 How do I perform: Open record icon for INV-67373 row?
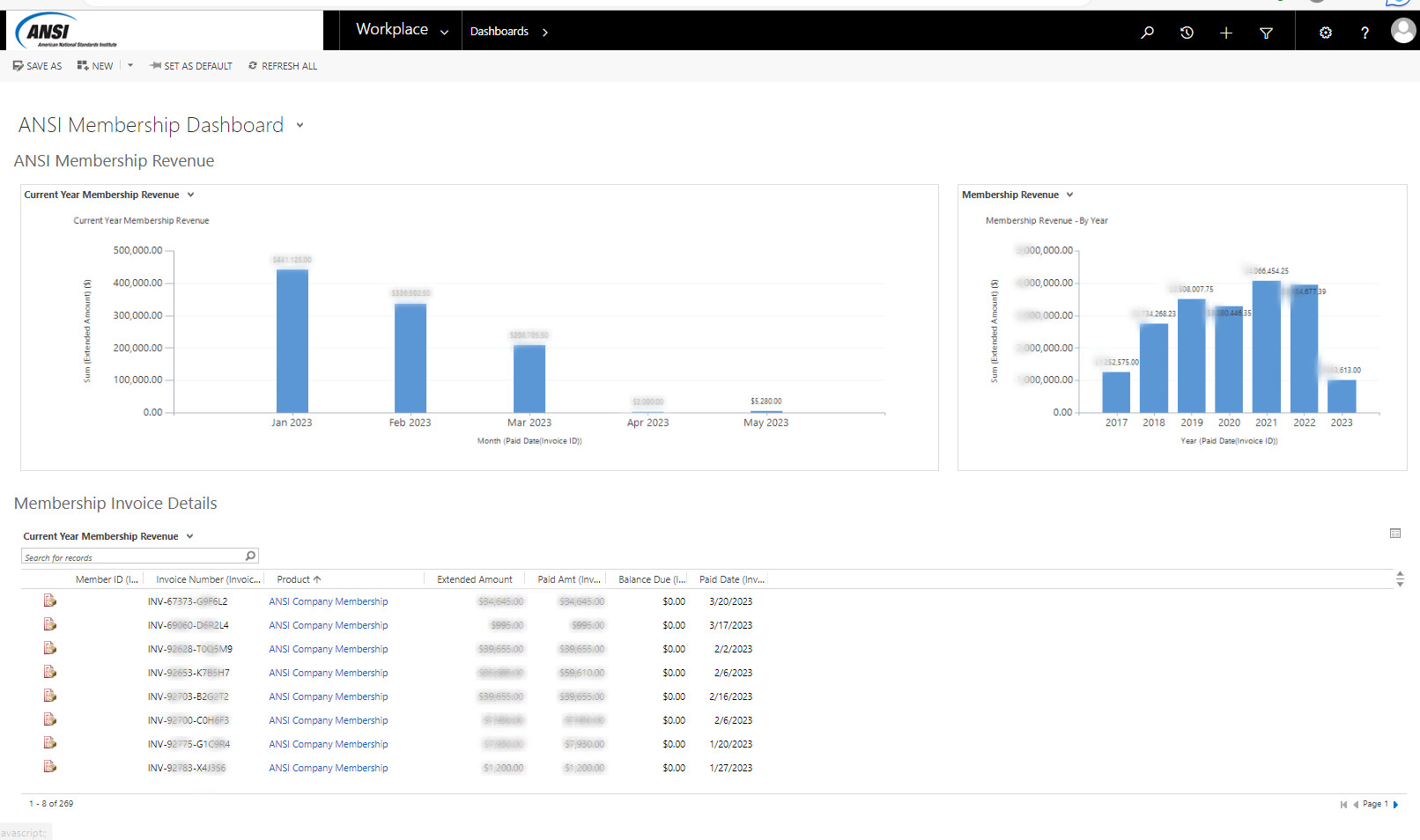pyautogui.click(x=50, y=601)
